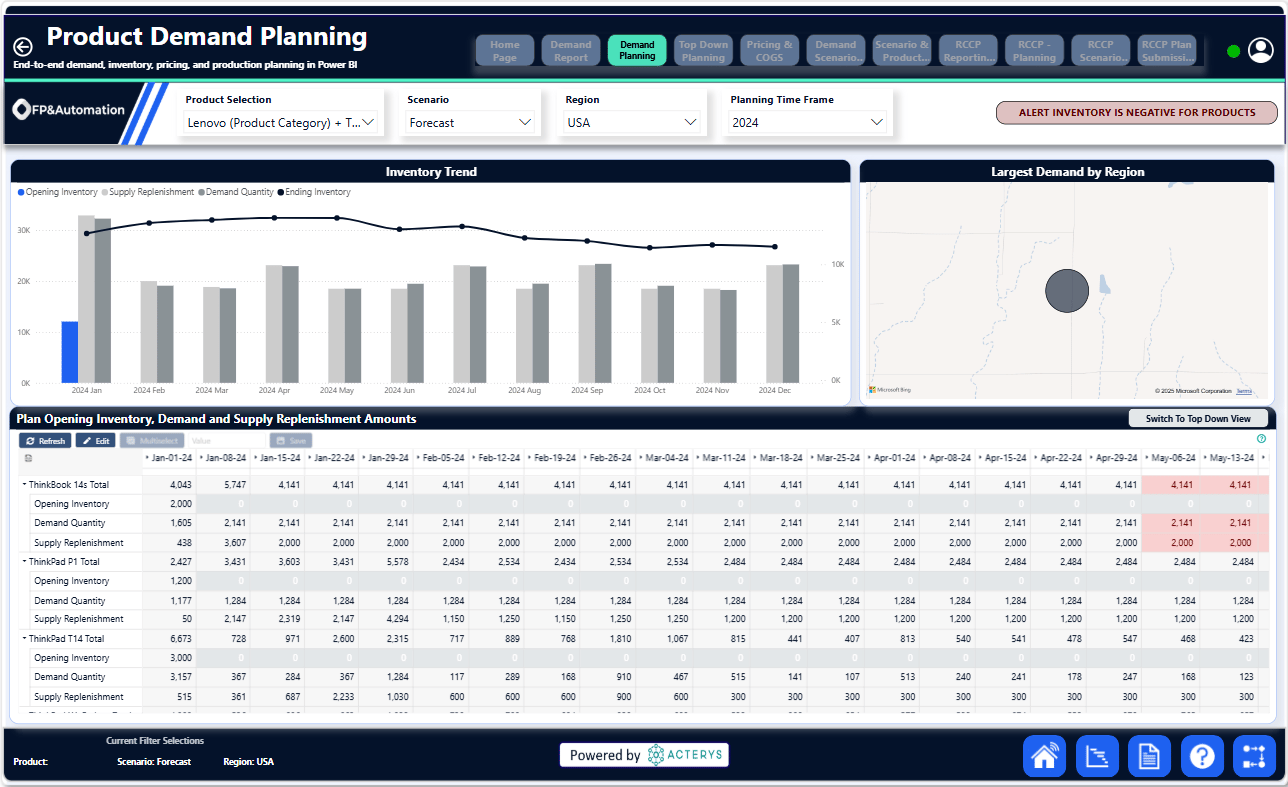Image resolution: width=1288 pixels, height=787 pixels.
Task: Select ThinkPad T14 Total value 6,673
Action: [169, 638]
